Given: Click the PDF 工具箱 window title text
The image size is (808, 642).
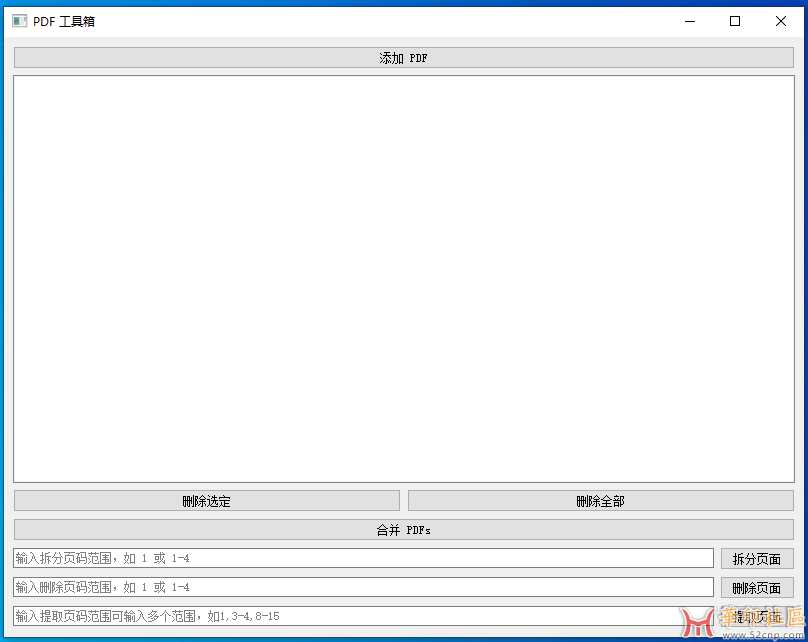Looking at the screenshot, I should point(64,21).
